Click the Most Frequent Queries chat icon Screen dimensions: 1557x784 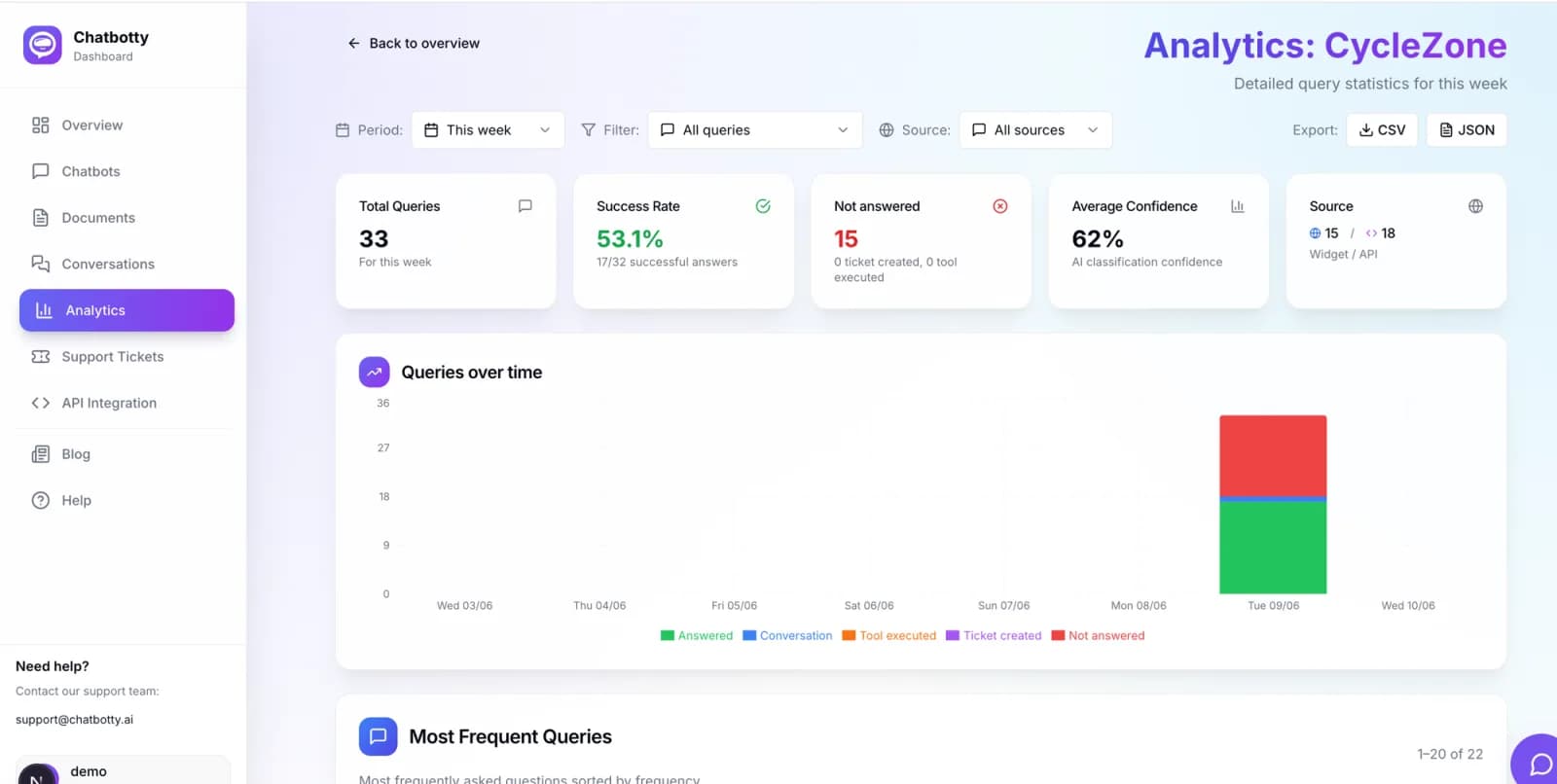pos(378,736)
